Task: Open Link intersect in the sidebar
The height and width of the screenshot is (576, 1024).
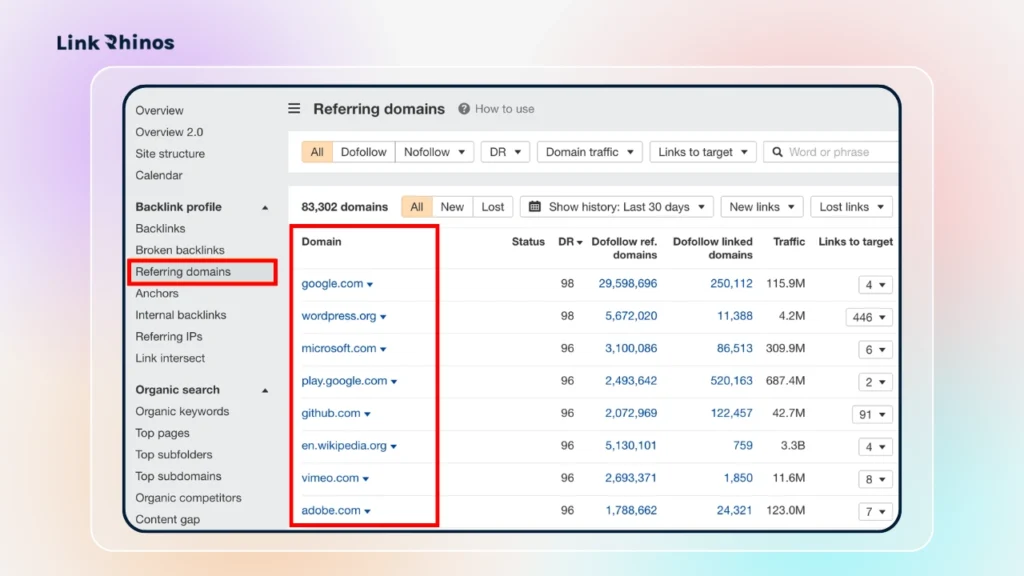Action: [x=170, y=358]
